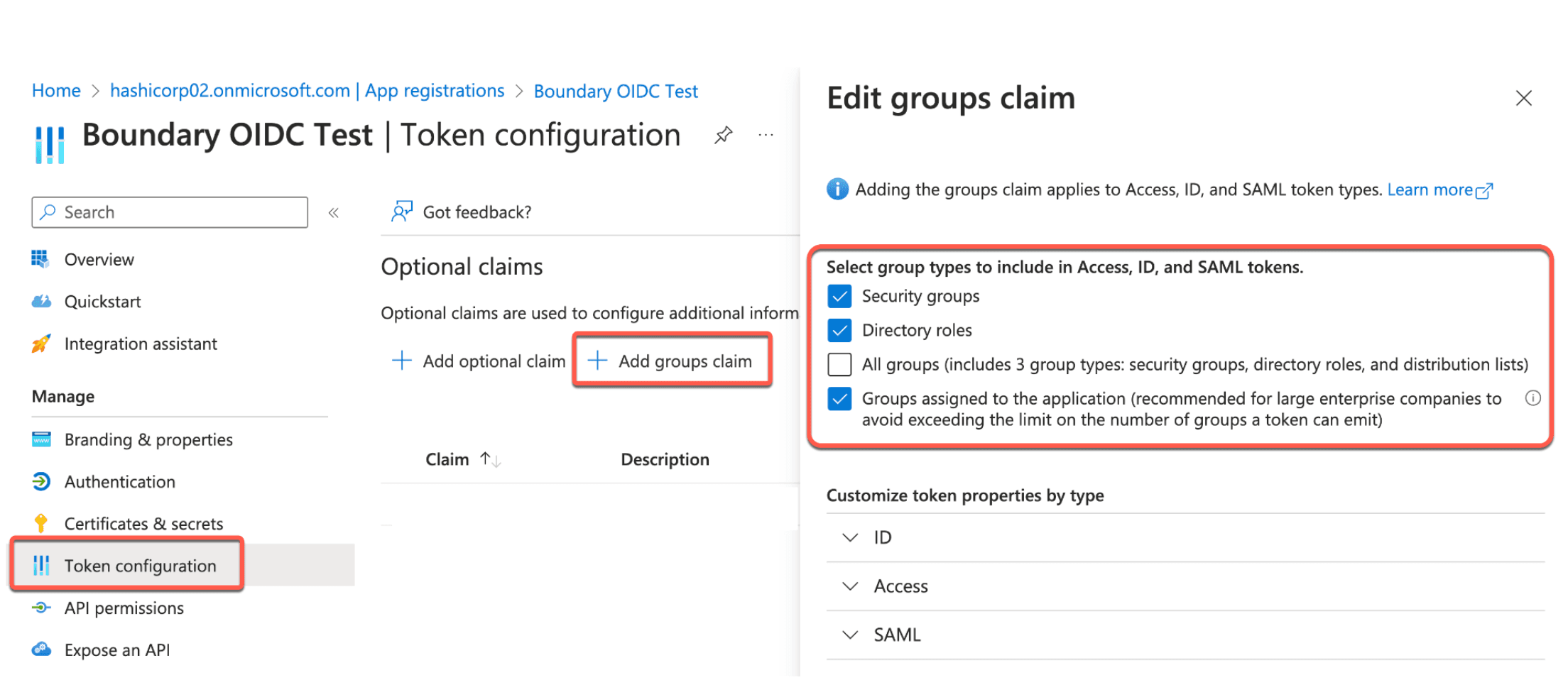This screenshot has width=1568, height=680.
Task: Close the Edit groups claim panel
Action: pyautogui.click(x=1523, y=98)
